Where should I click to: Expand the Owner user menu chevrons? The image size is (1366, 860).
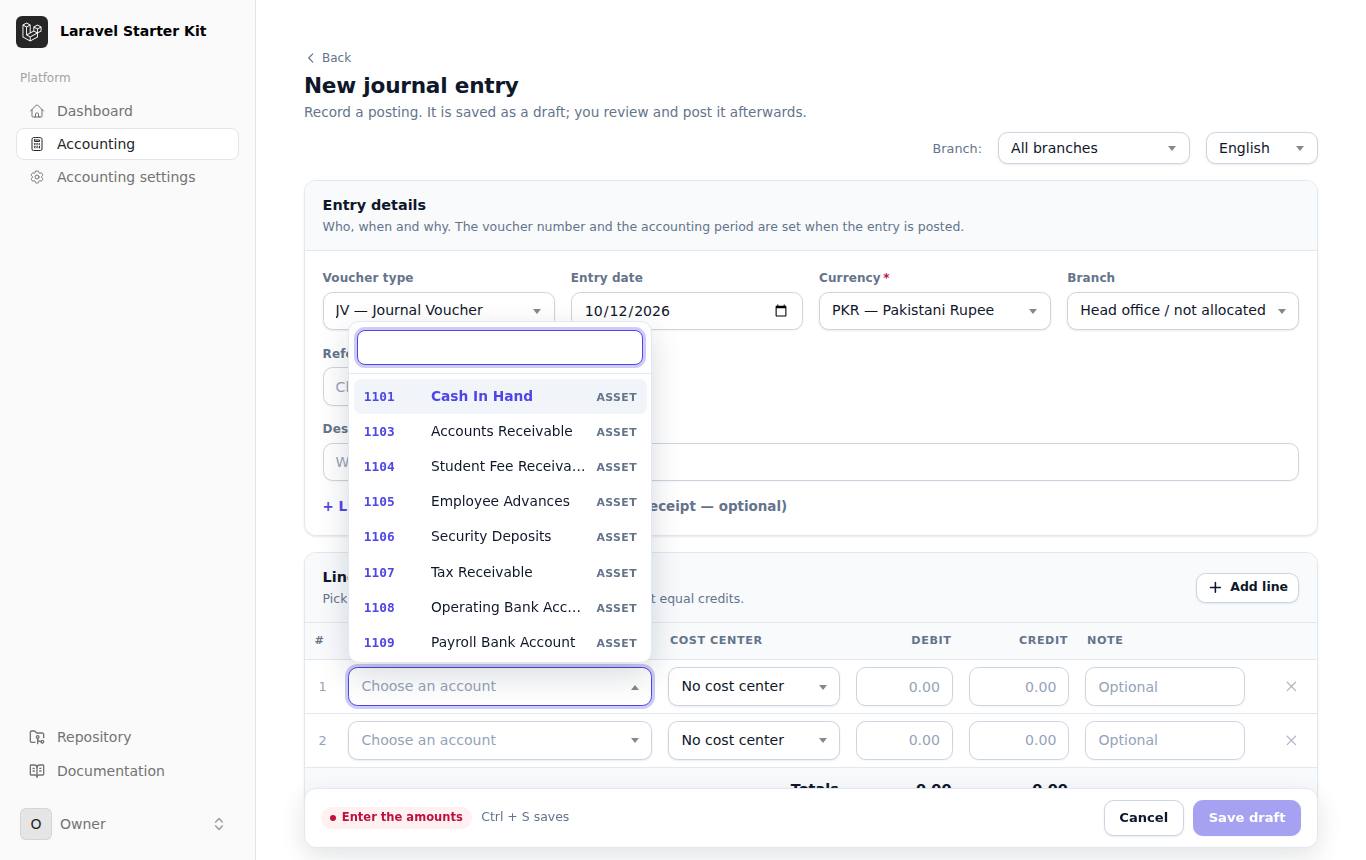[219, 824]
